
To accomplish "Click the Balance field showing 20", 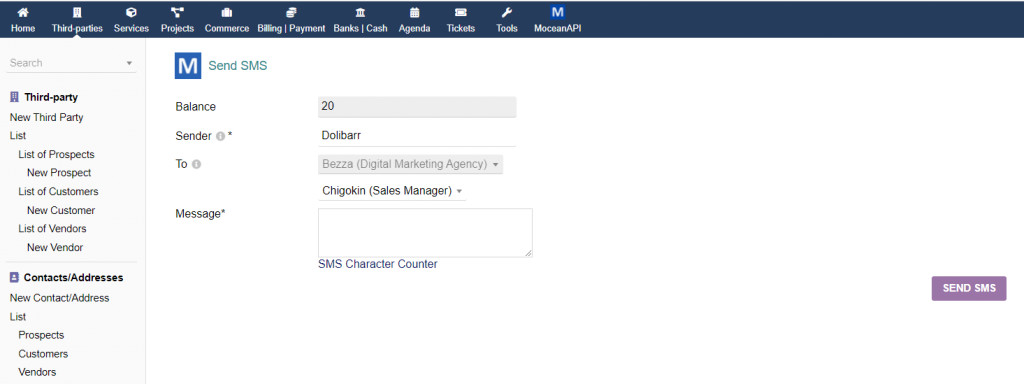I will [417, 107].
